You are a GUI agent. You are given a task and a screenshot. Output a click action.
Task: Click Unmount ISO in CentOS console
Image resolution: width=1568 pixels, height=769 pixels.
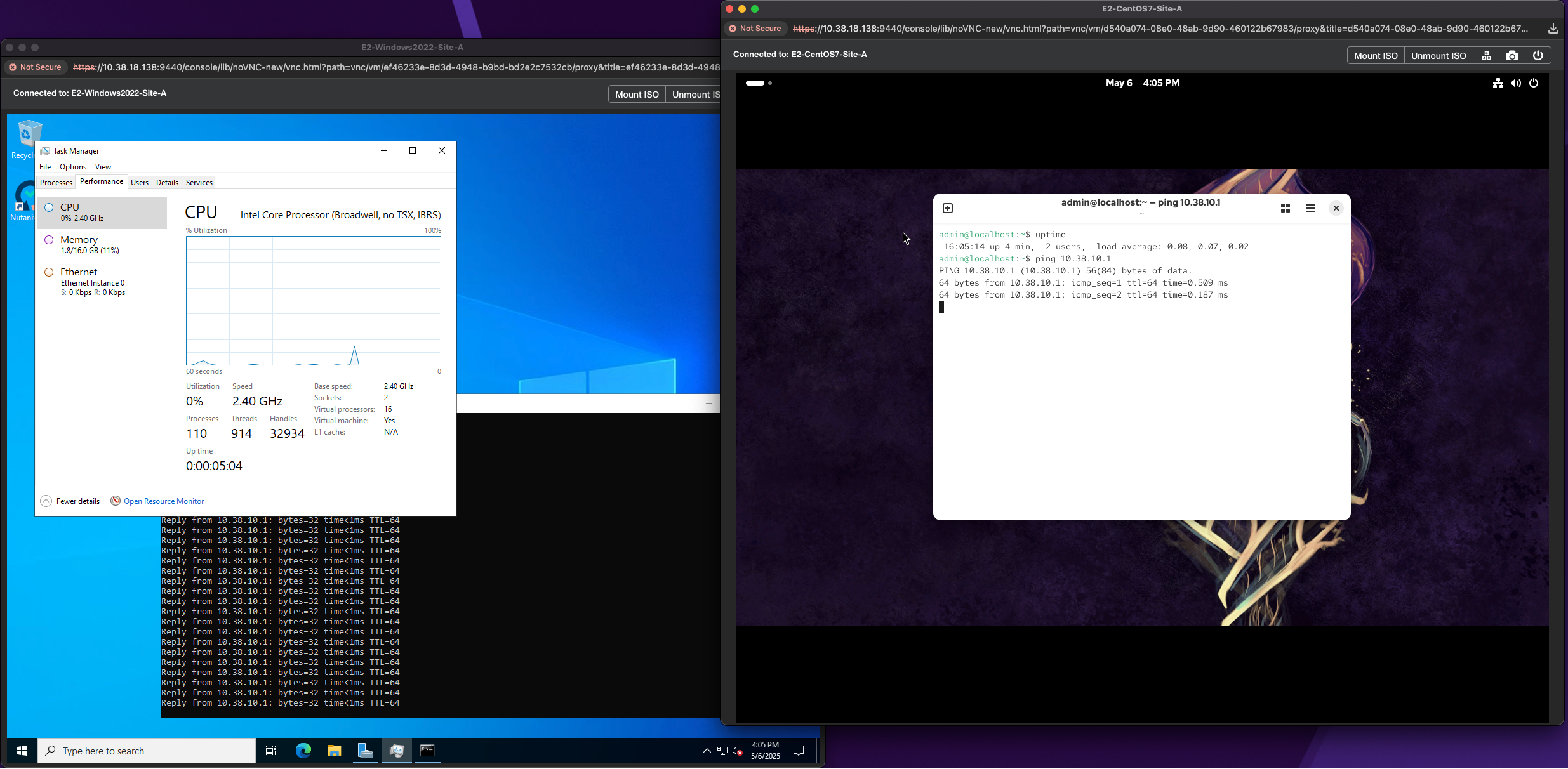tap(1438, 56)
